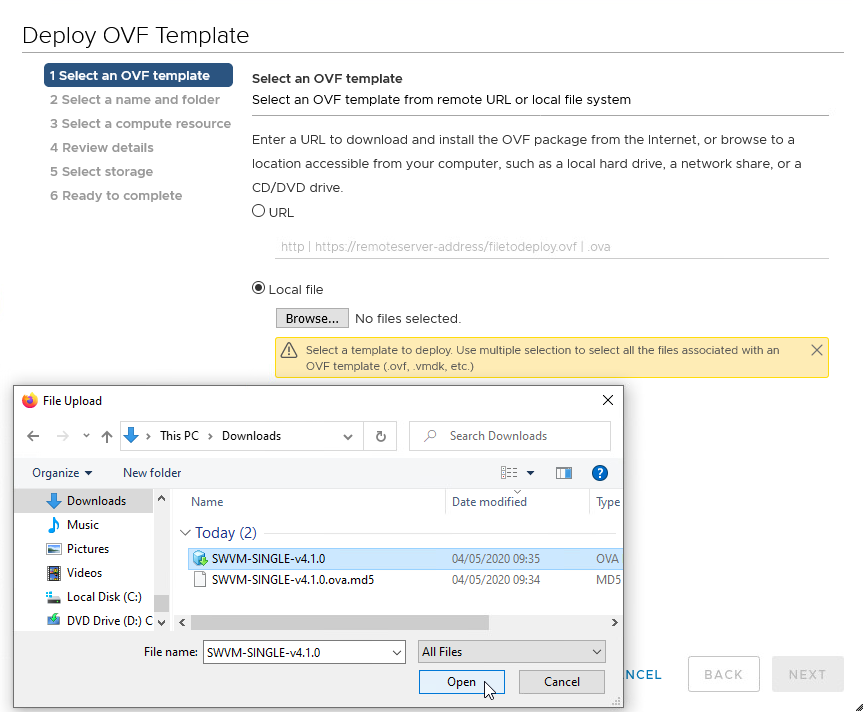This screenshot has height=712, width=865.
Task: Click New folder in the toolbar
Action: pyautogui.click(x=152, y=473)
